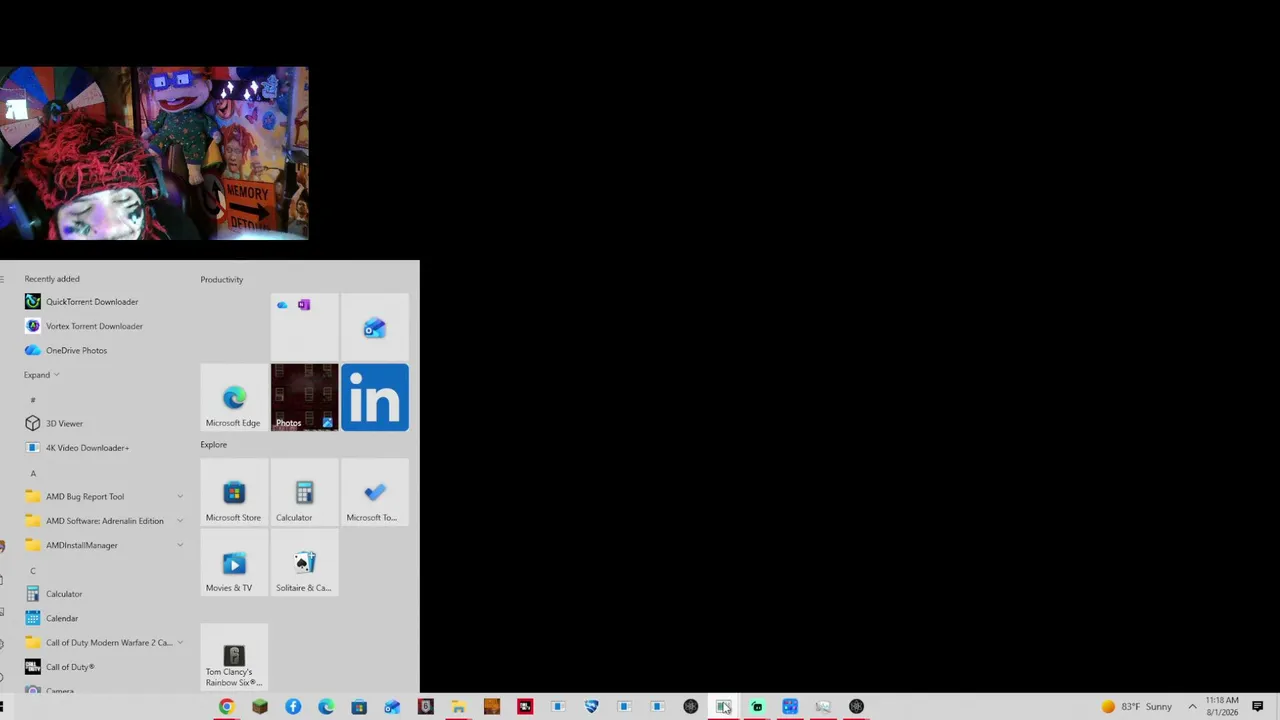This screenshot has width=1280, height=720.
Task: Expand Call of Duty Modern Warfare 2 folder
Action: click(x=180, y=643)
